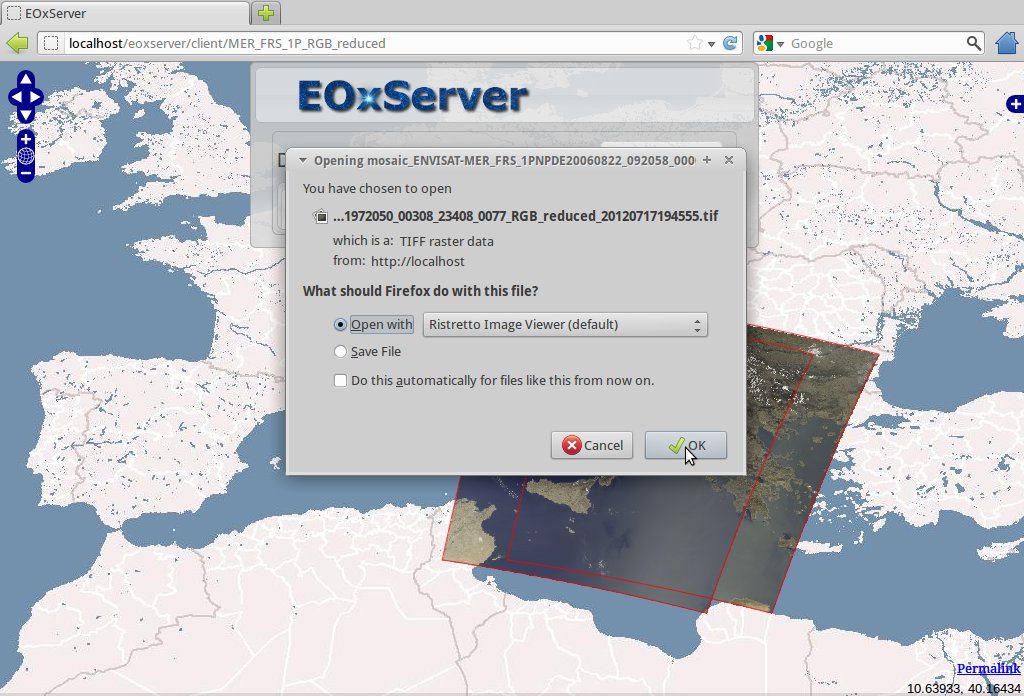Zoom in on the map
Image resolution: width=1024 pixels, height=696 pixels.
pyautogui.click(x=26, y=138)
